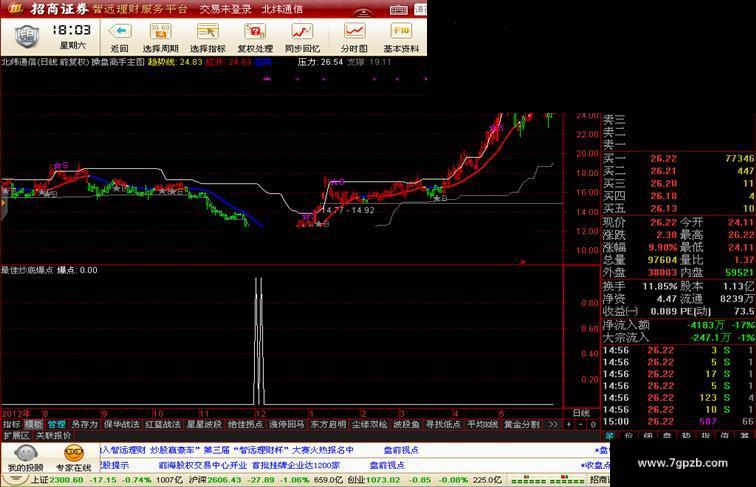Screen dimensions: 756x487
Task: Open 我的投顾 avatar icon
Action: [x=26, y=454]
